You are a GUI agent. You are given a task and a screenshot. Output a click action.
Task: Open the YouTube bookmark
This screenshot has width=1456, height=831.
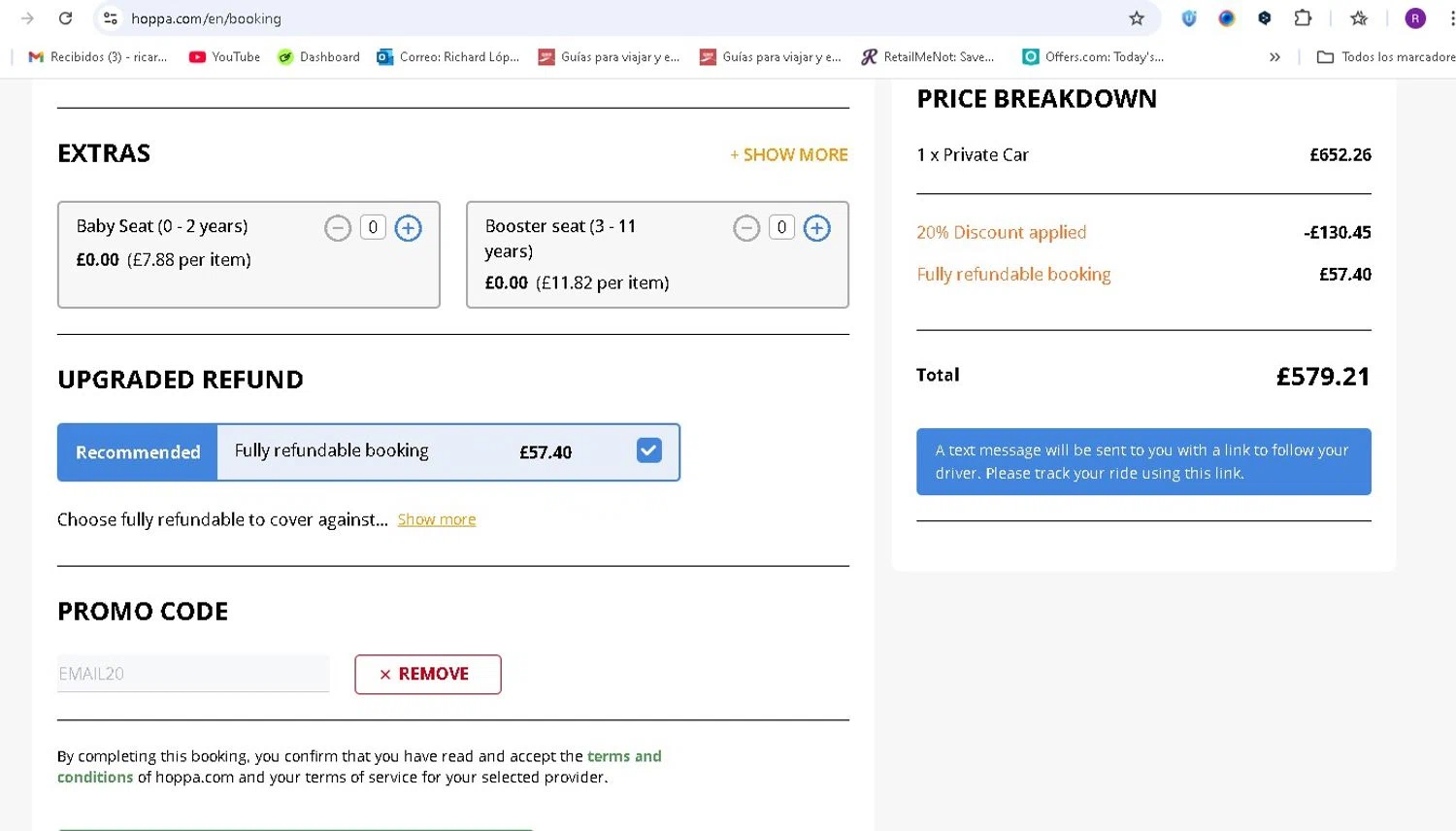[224, 57]
